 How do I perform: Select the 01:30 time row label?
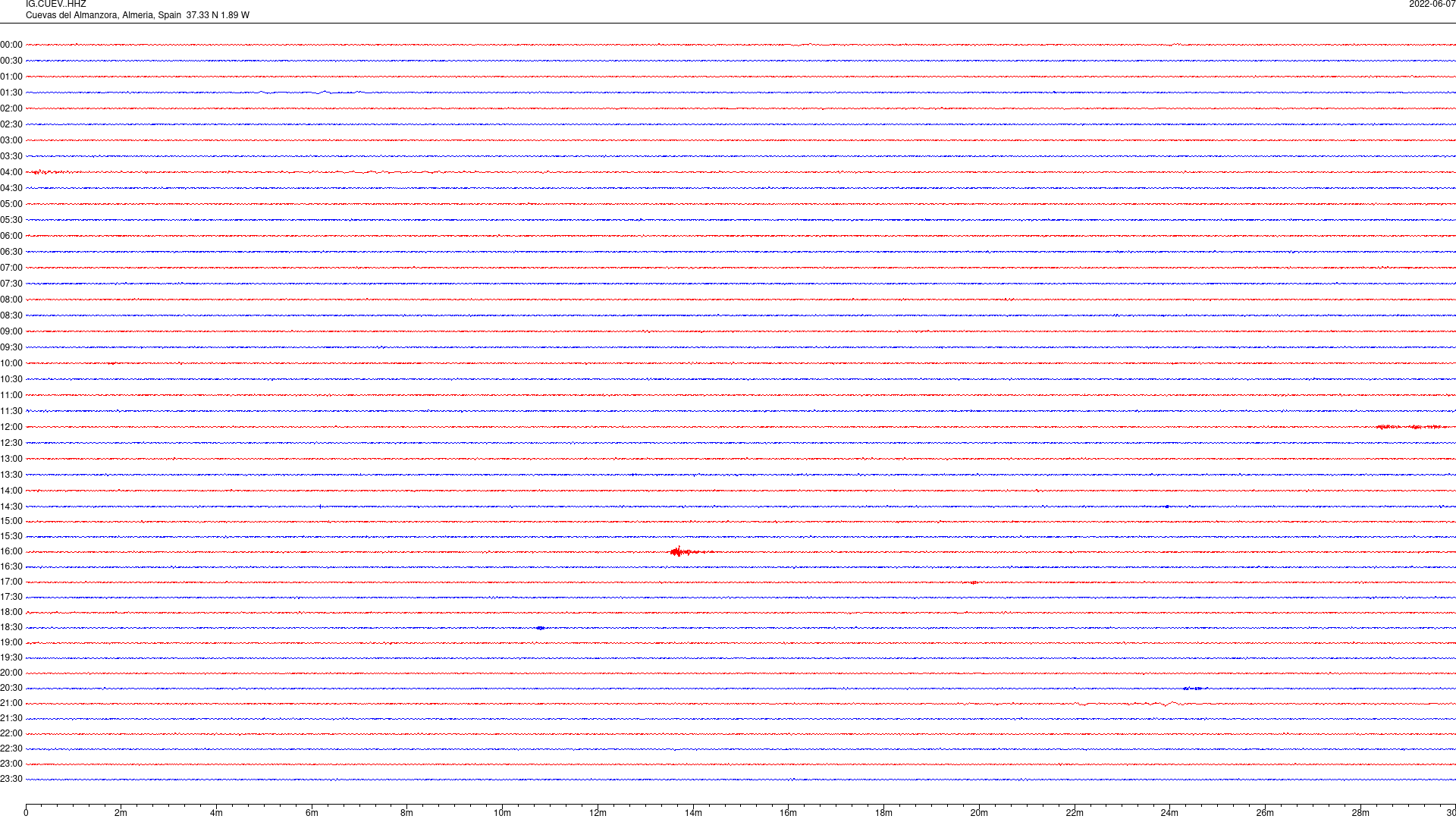point(11,93)
